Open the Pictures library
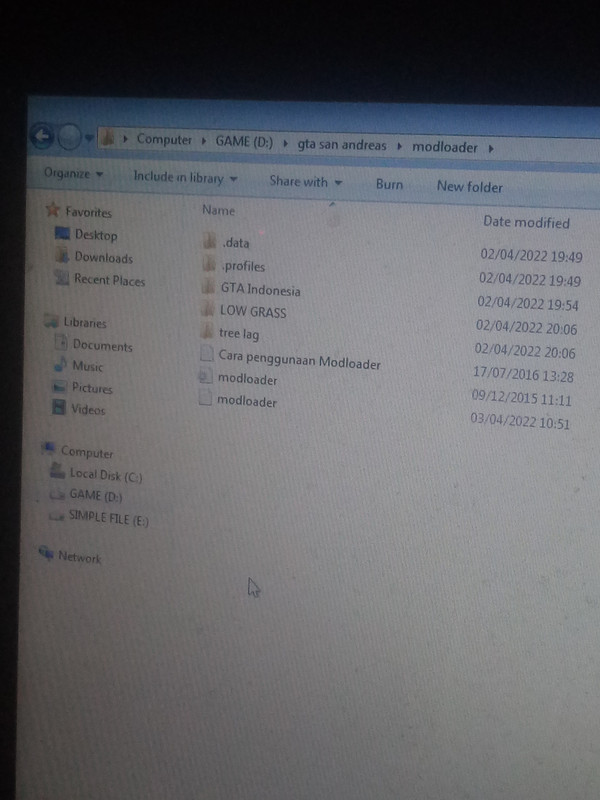The height and width of the screenshot is (800, 600). coord(92,388)
